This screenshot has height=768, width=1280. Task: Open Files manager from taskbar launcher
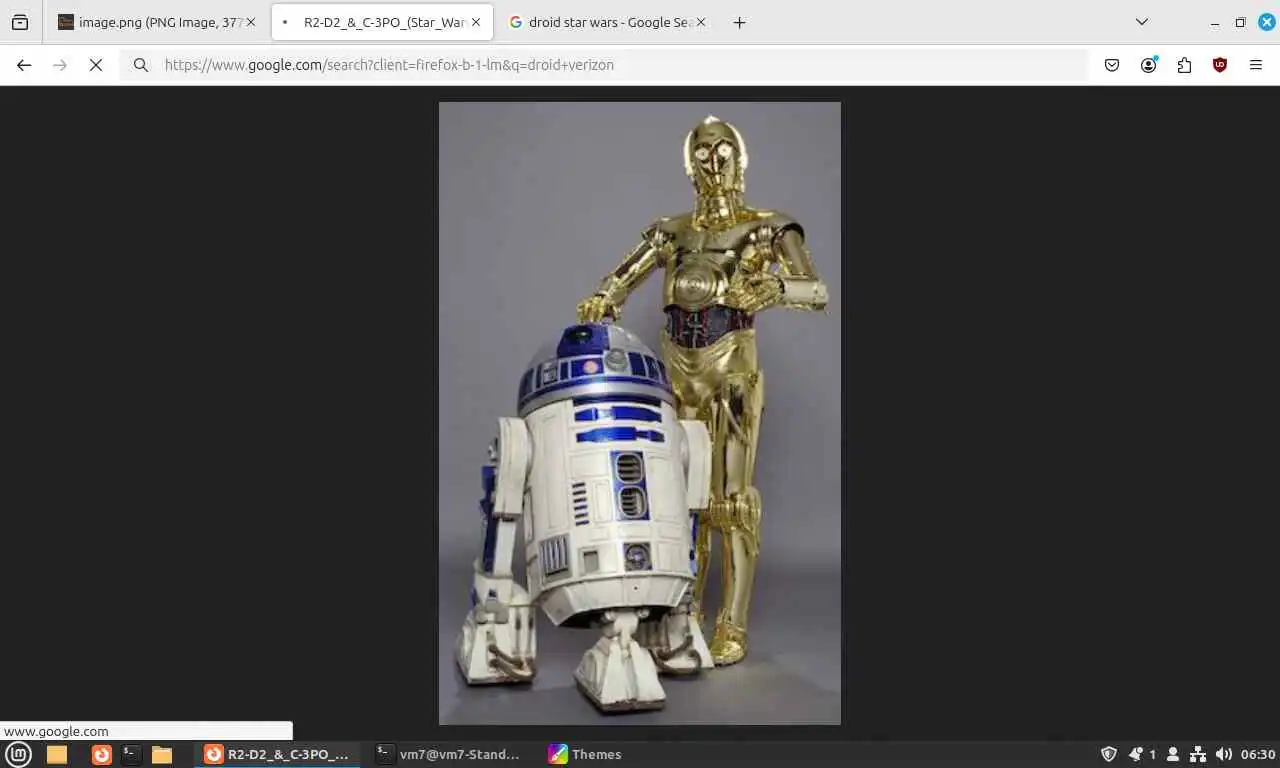(x=162, y=754)
